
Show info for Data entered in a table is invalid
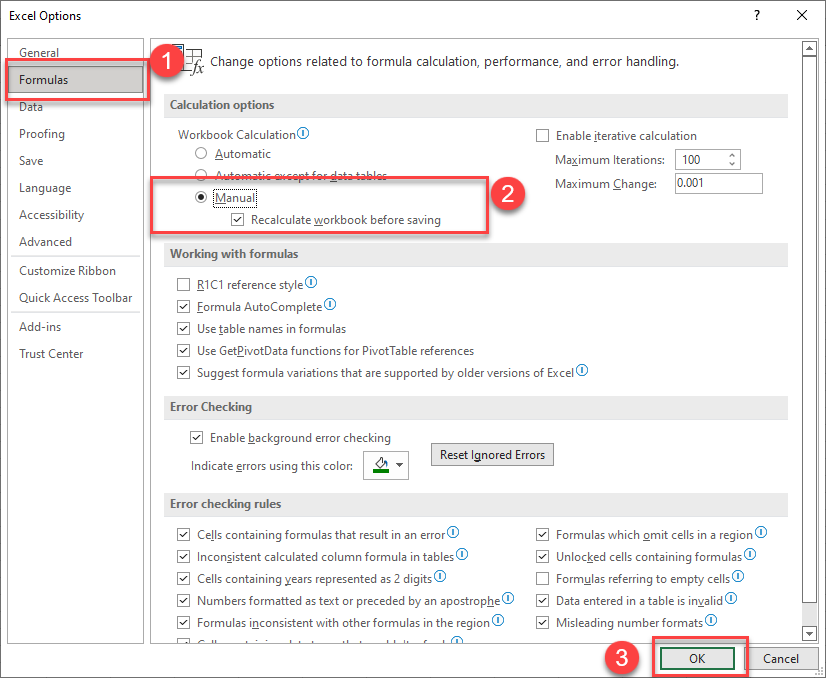tap(731, 599)
